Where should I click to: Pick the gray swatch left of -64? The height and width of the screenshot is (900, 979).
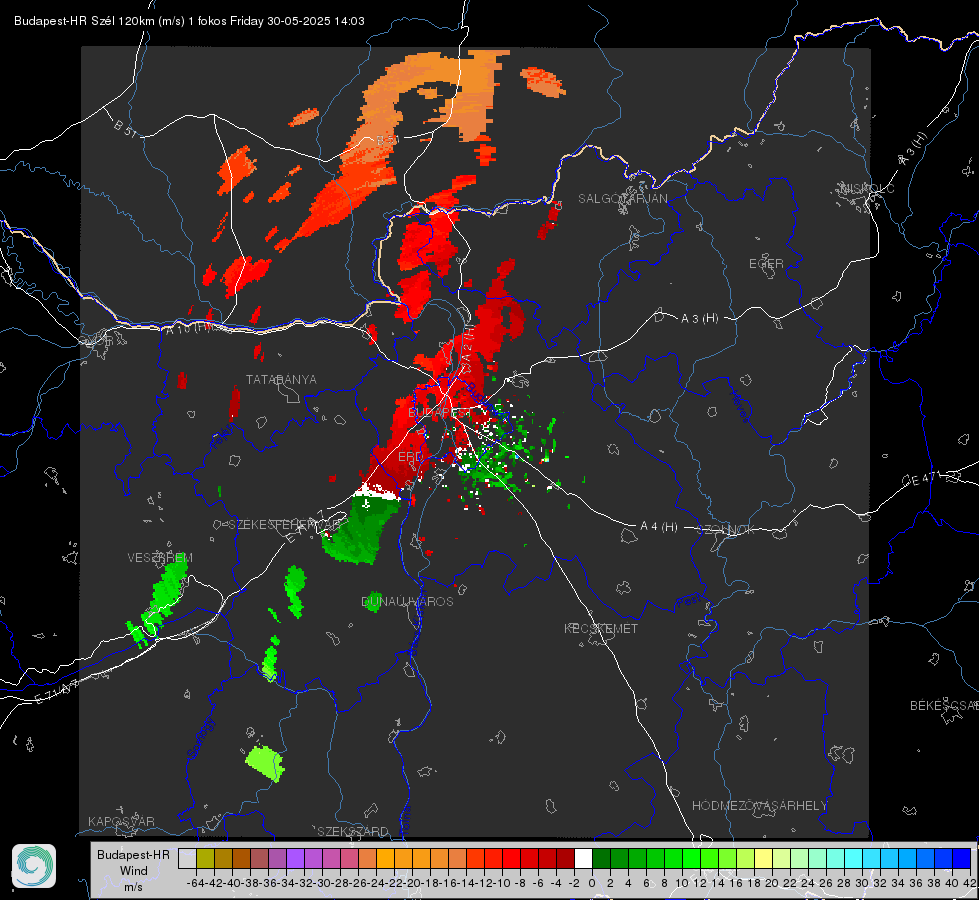point(187,858)
